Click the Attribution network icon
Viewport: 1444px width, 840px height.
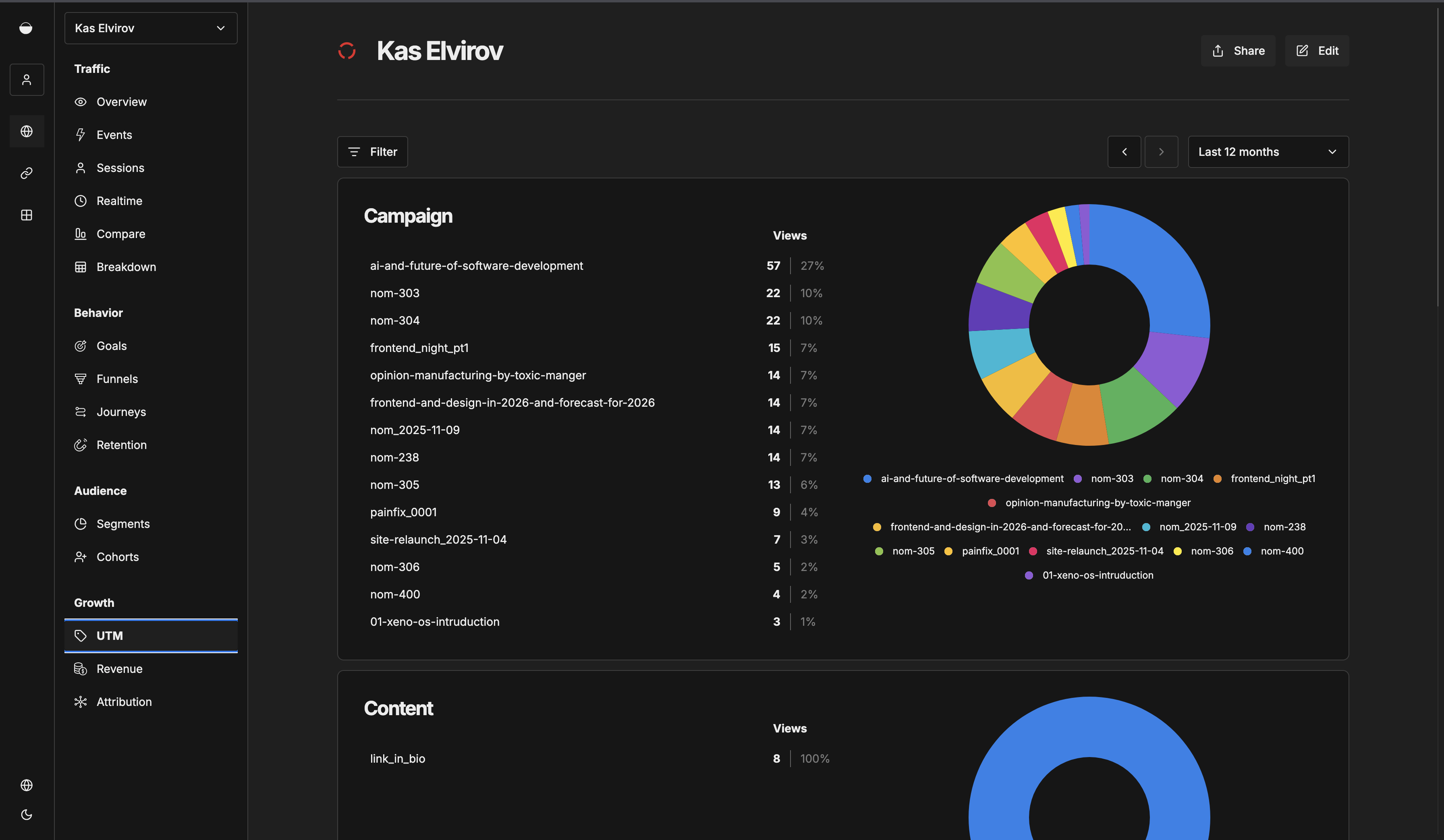pyautogui.click(x=81, y=702)
